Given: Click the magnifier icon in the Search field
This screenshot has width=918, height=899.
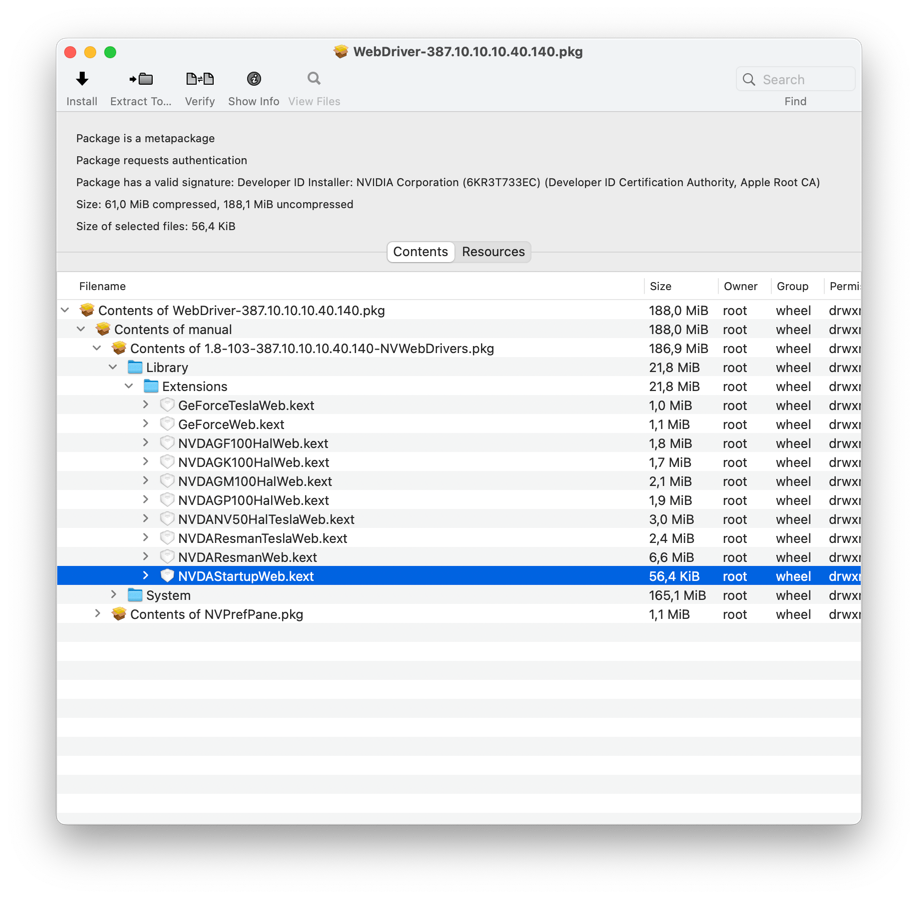Looking at the screenshot, I should (x=749, y=80).
